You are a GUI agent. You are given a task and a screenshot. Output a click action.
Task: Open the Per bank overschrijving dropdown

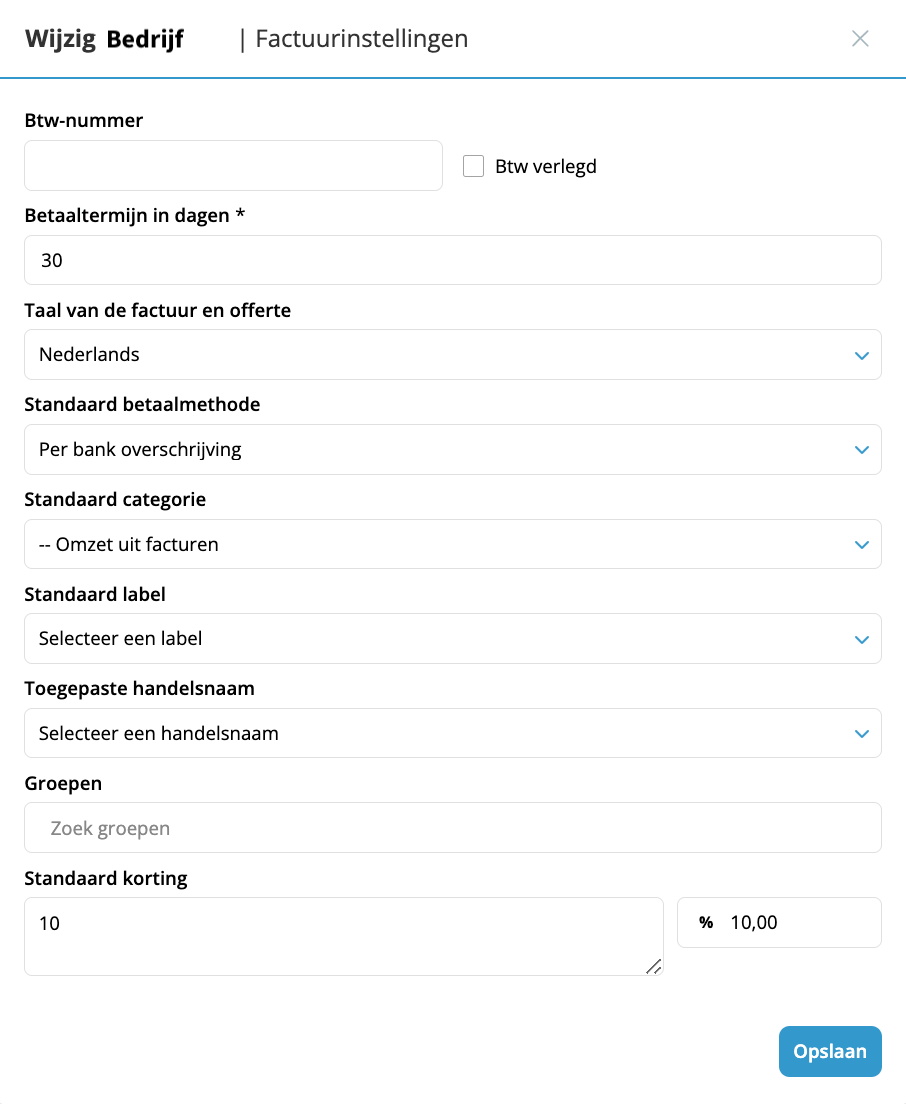[x=453, y=449]
